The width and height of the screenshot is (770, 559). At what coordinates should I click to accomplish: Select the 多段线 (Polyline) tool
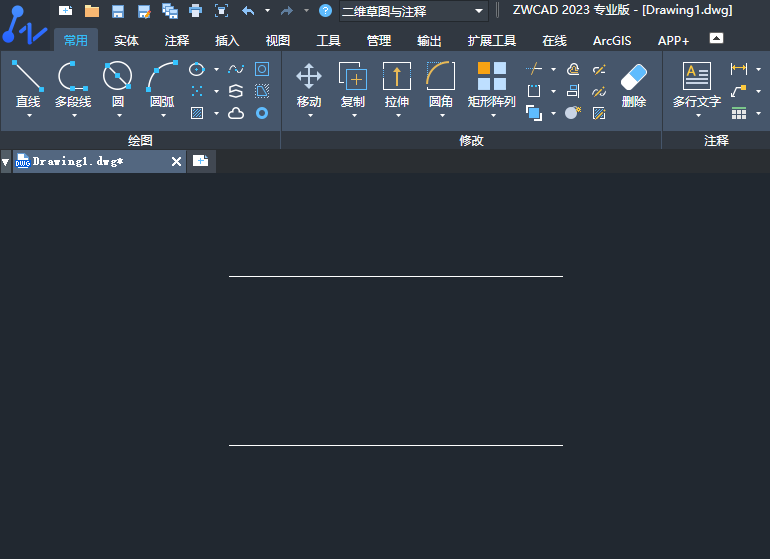pos(73,84)
